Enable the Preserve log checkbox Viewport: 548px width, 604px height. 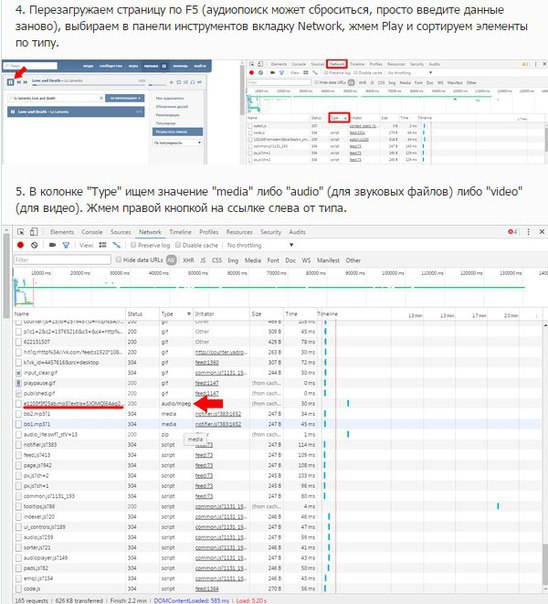coord(133,245)
